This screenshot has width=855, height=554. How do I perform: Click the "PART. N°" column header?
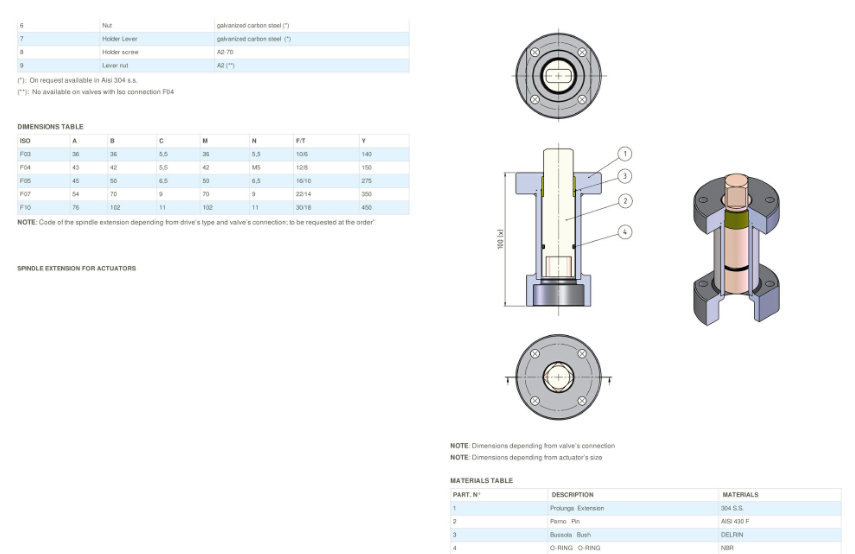click(467, 495)
